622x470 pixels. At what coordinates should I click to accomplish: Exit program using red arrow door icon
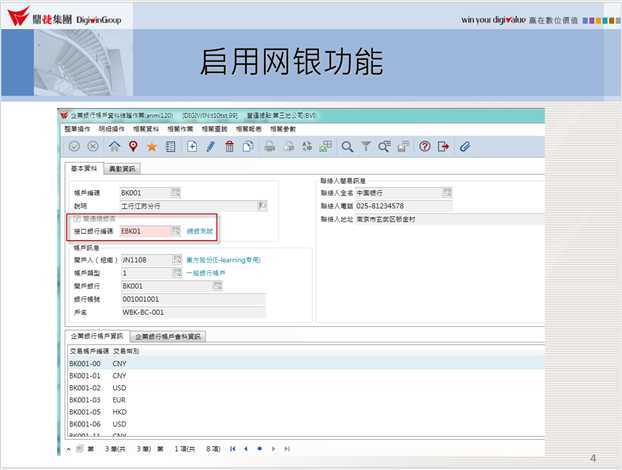[443, 146]
